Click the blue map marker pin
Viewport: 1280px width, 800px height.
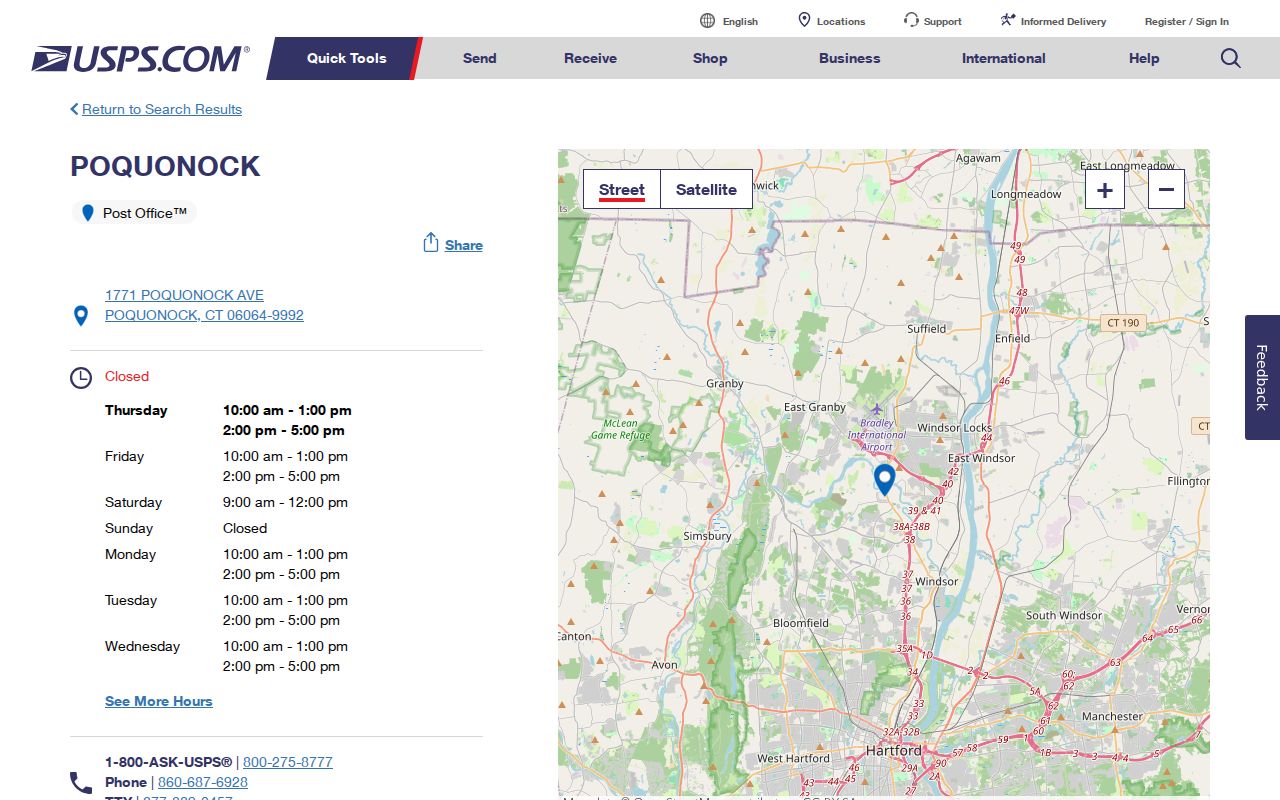click(x=884, y=479)
